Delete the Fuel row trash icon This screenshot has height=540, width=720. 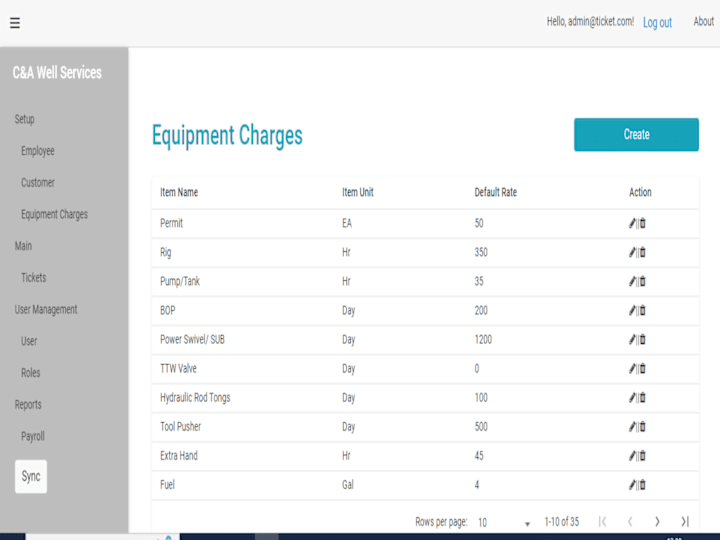pos(642,484)
